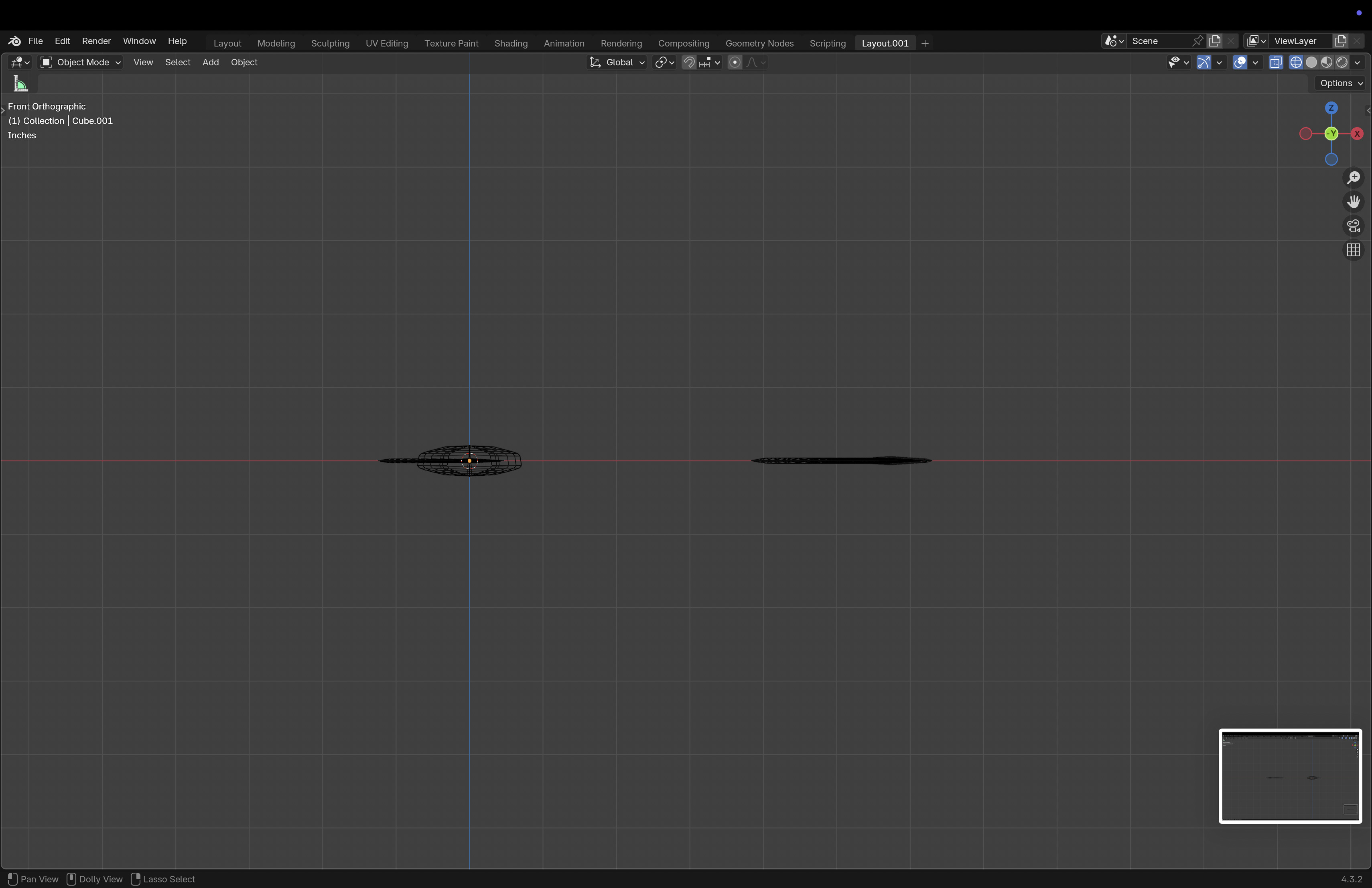
Task: Toggle snapping magnet icon
Action: pos(689,62)
